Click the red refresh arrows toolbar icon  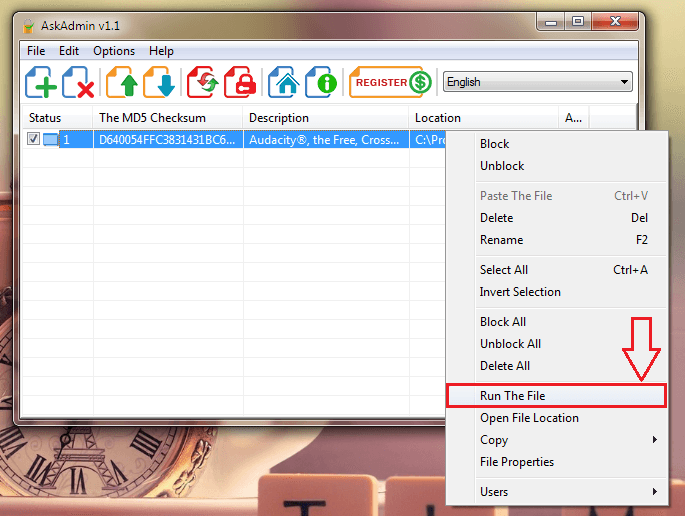(x=203, y=83)
